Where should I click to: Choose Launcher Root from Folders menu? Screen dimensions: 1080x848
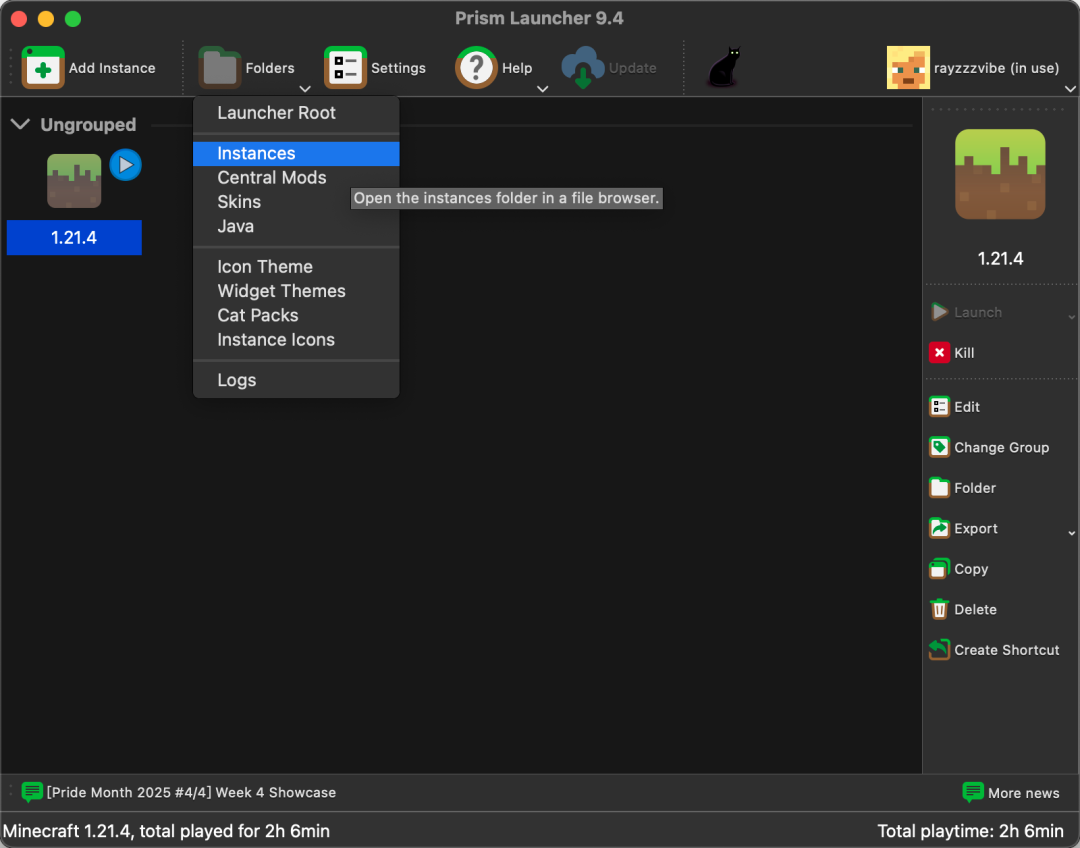(x=296, y=113)
